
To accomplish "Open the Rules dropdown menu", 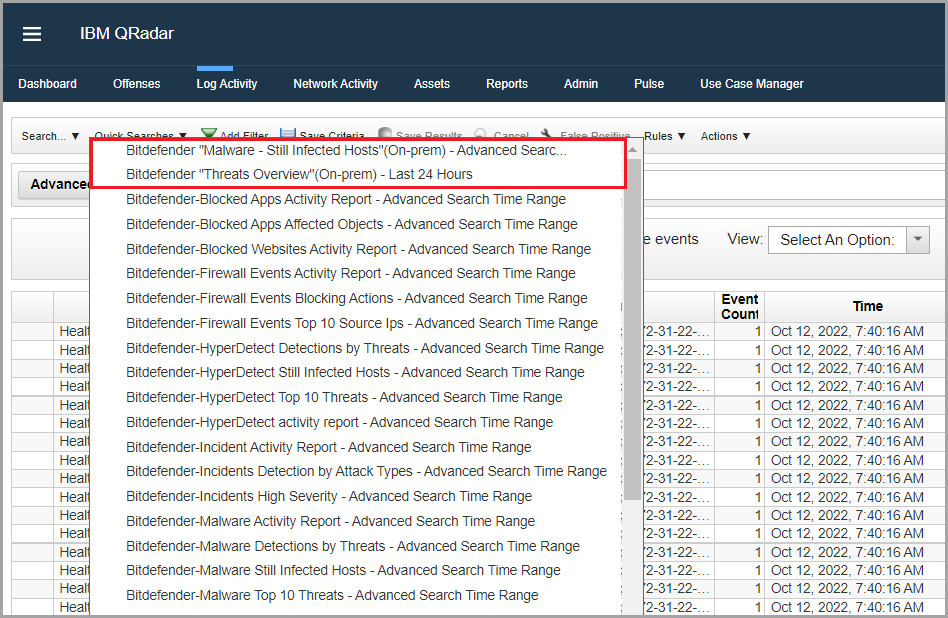I will click(665, 136).
